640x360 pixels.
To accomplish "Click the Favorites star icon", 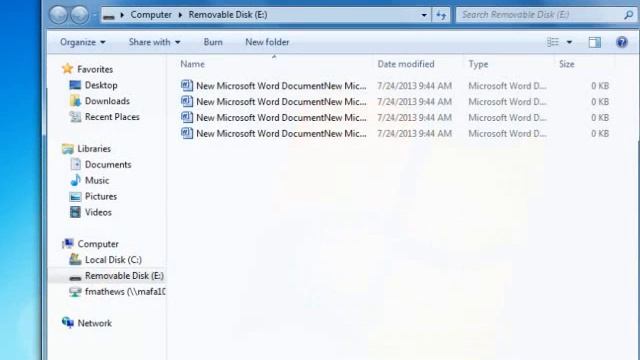I will [67, 69].
